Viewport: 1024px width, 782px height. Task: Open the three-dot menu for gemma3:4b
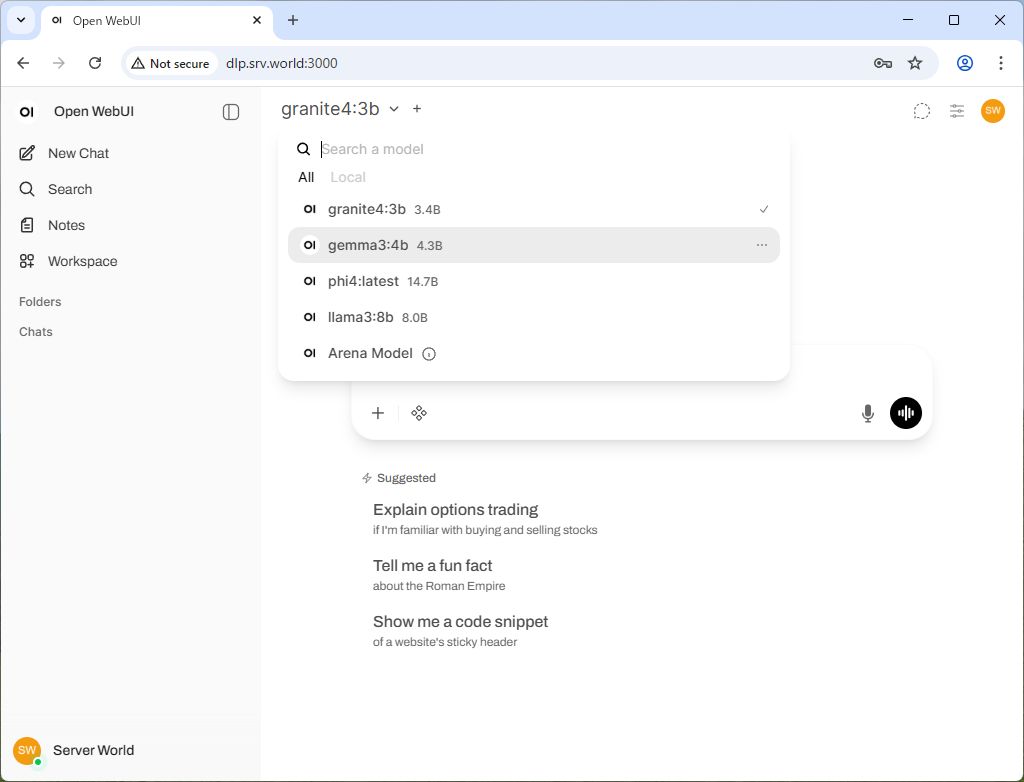pyautogui.click(x=762, y=245)
